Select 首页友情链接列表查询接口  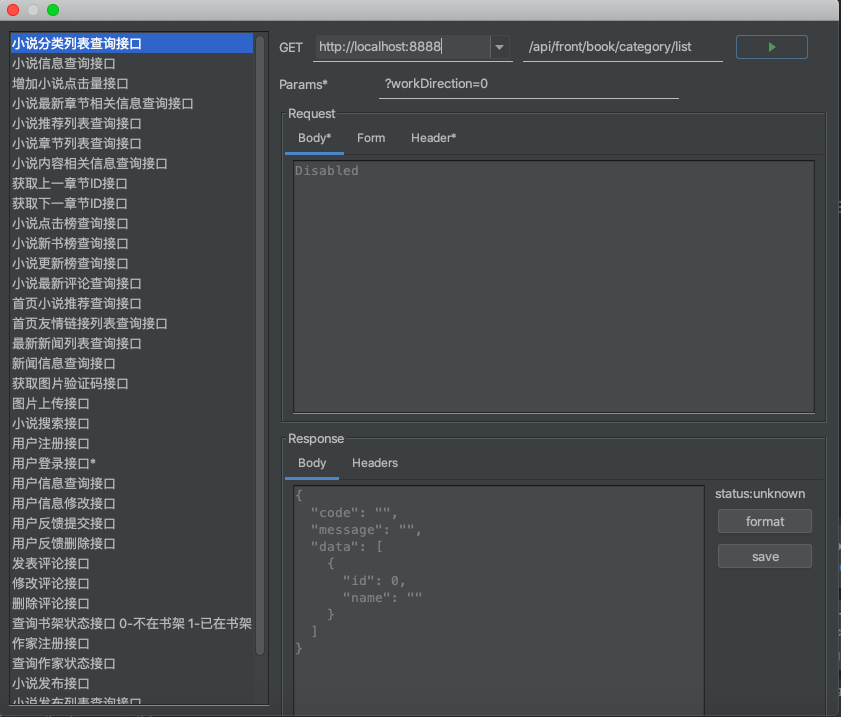tap(132, 324)
